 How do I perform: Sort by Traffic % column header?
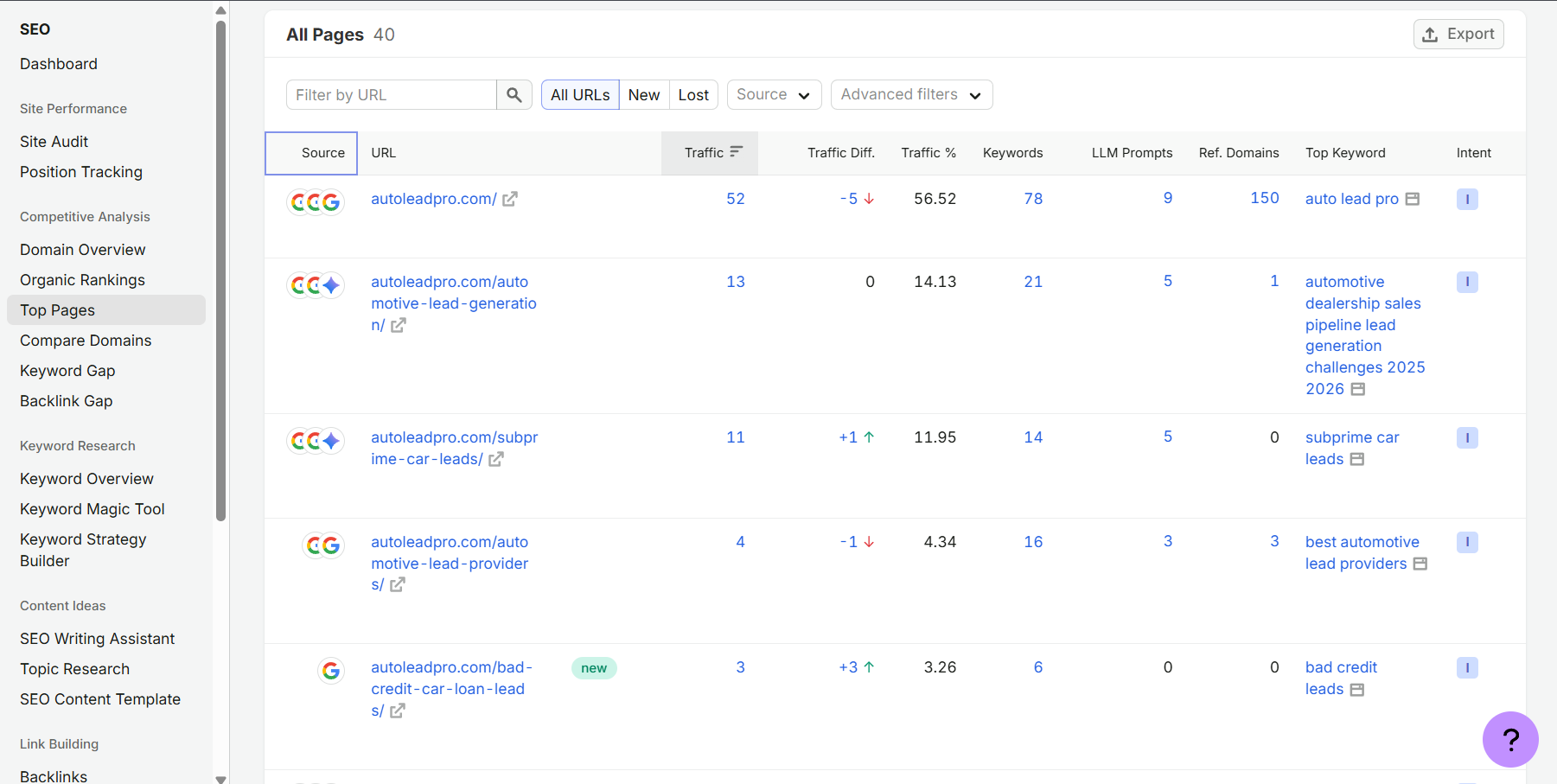(928, 153)
